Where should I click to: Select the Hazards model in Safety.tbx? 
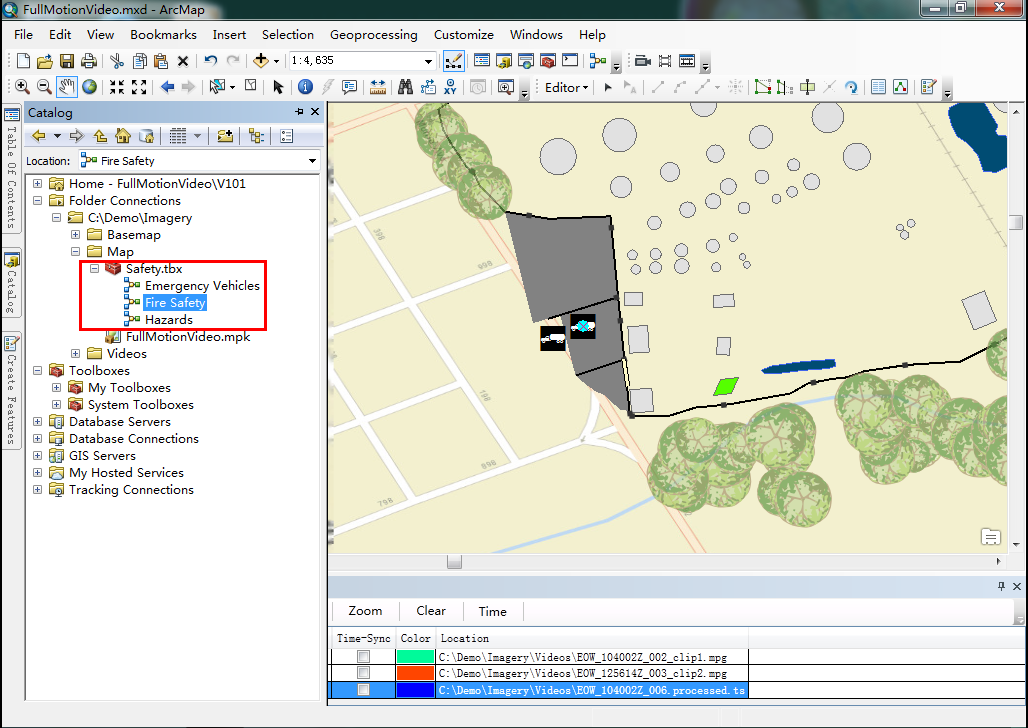coord(168,320)
